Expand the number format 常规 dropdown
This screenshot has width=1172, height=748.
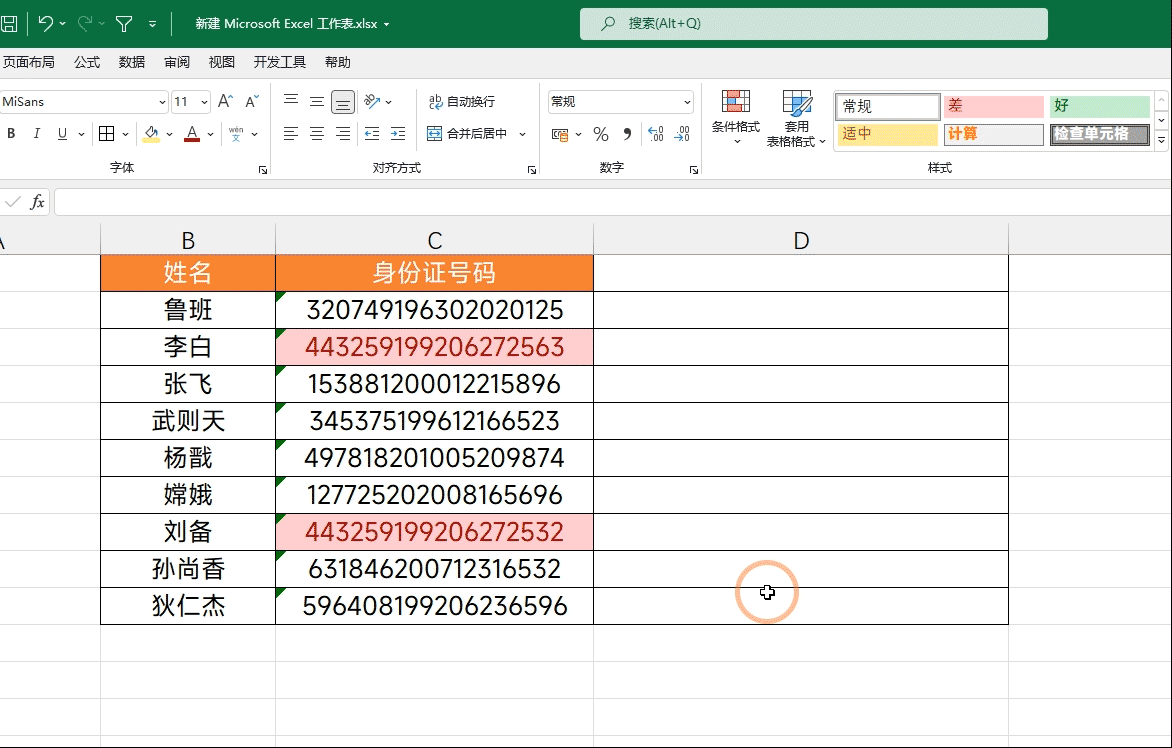click(x=687, y=102)
